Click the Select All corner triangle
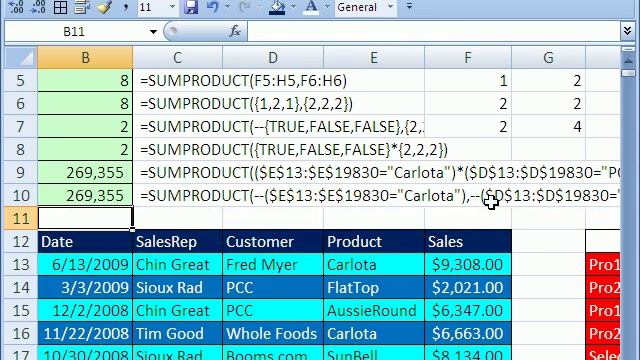 [20, 58]
